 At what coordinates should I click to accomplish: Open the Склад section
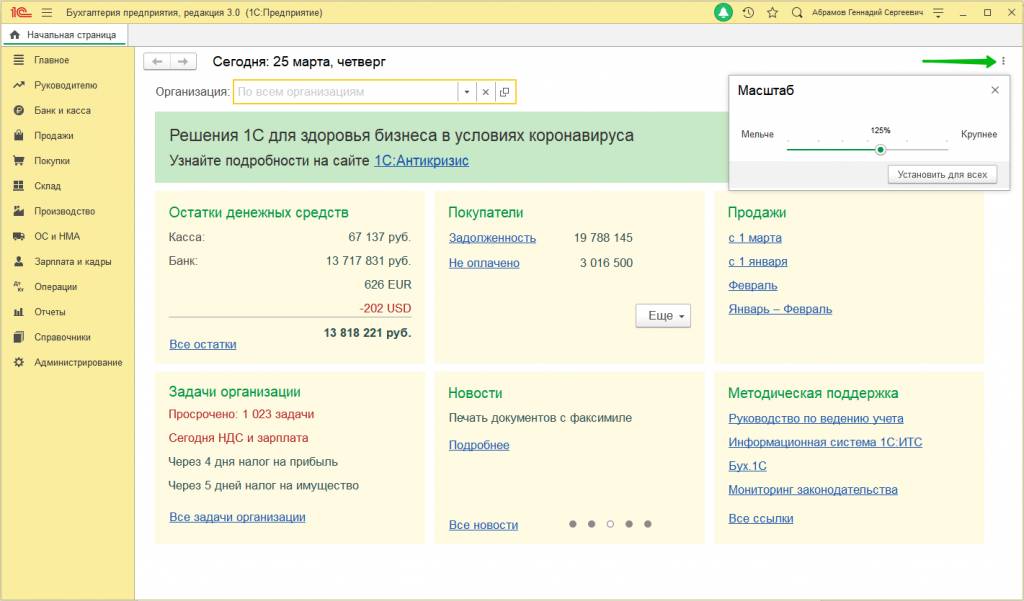(47, 186)
